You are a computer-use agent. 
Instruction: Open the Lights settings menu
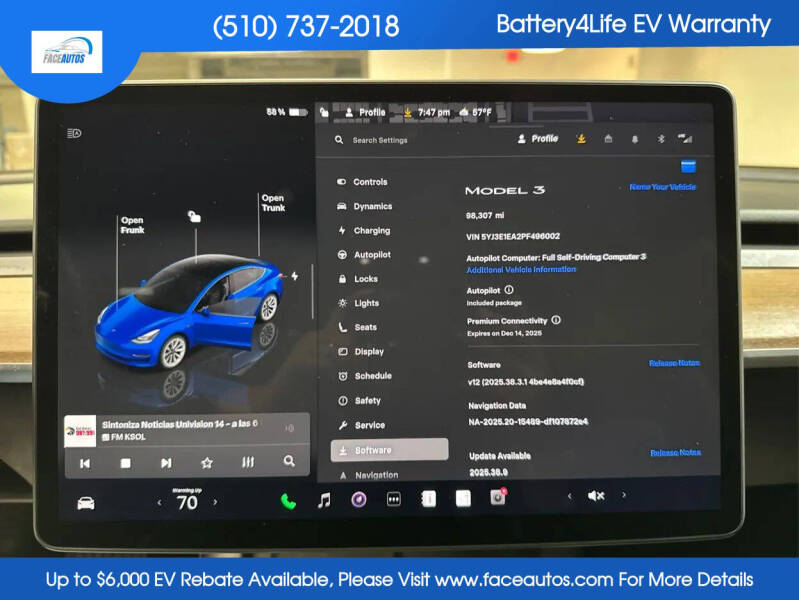(359, 303)
